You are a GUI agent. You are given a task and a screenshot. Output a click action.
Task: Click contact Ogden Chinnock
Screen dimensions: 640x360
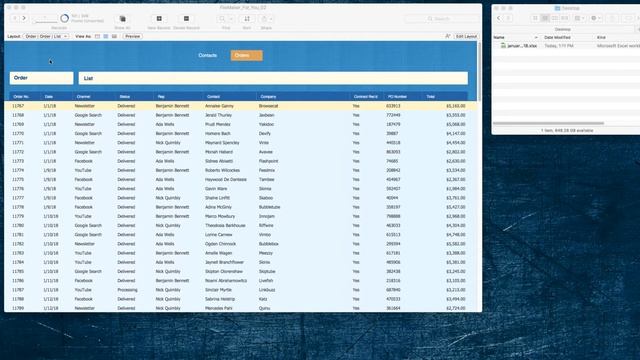pyautogui.click(x=220, y=244)
